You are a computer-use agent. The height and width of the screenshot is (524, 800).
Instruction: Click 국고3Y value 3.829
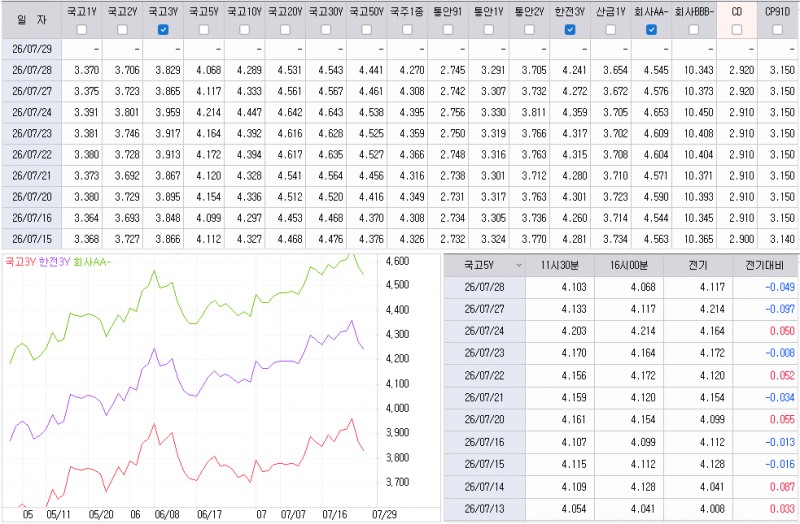pos(168,70)
